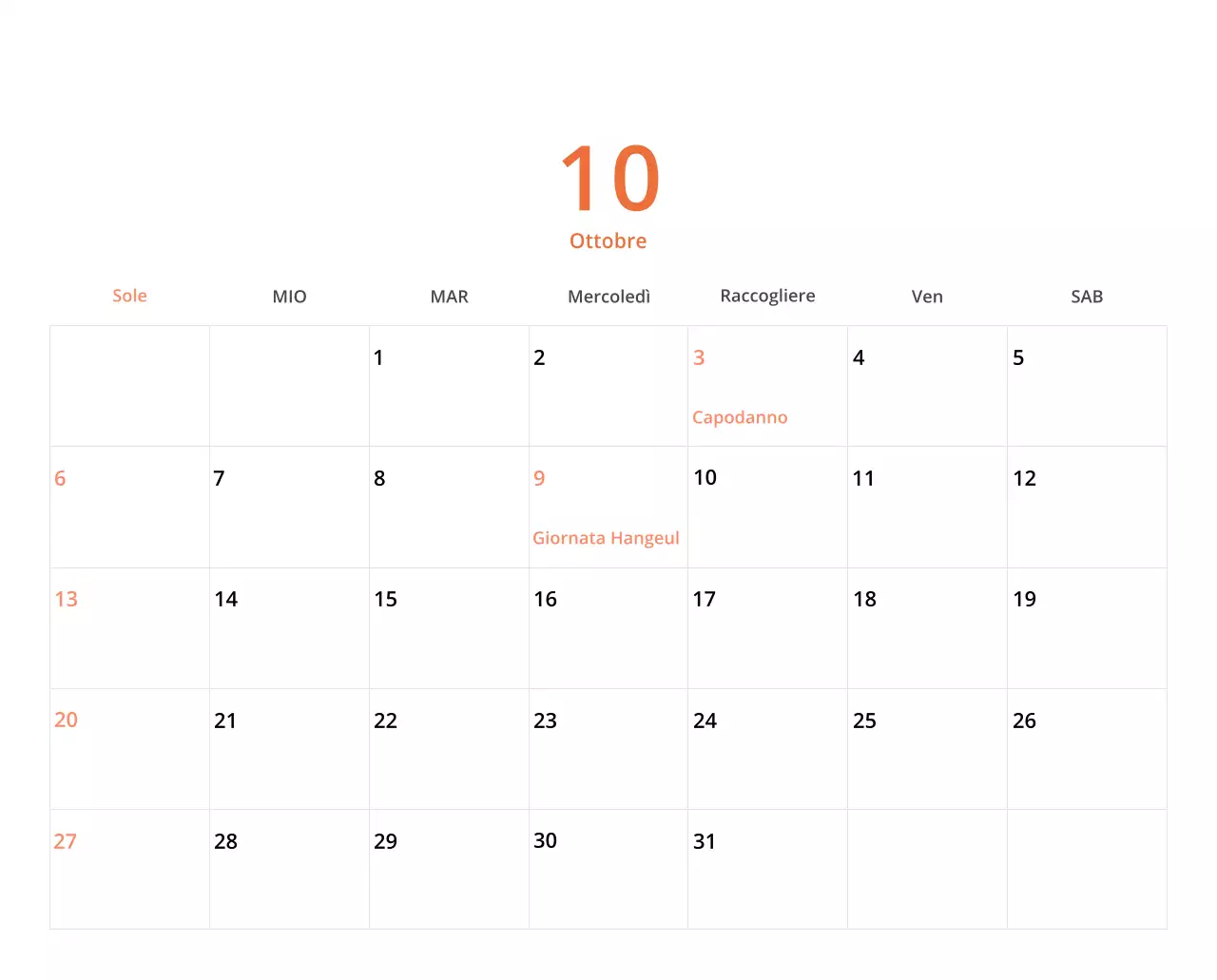This screenshot has width=1217, height=980.
Task: Select the Sole column header
Action: point(129,296)
